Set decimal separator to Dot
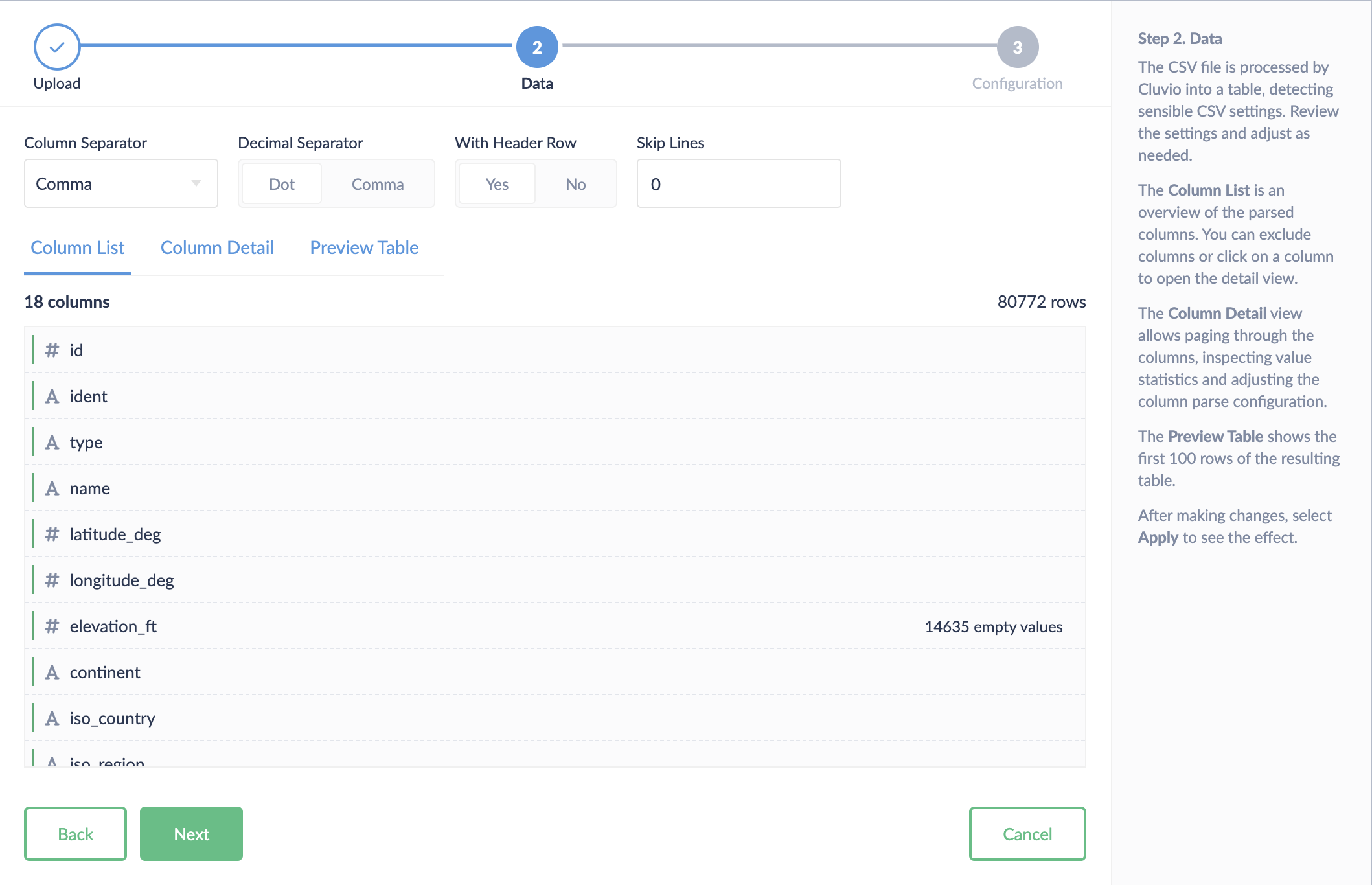This screenshot has width=1372, height=885. click(x=282, y=184)
